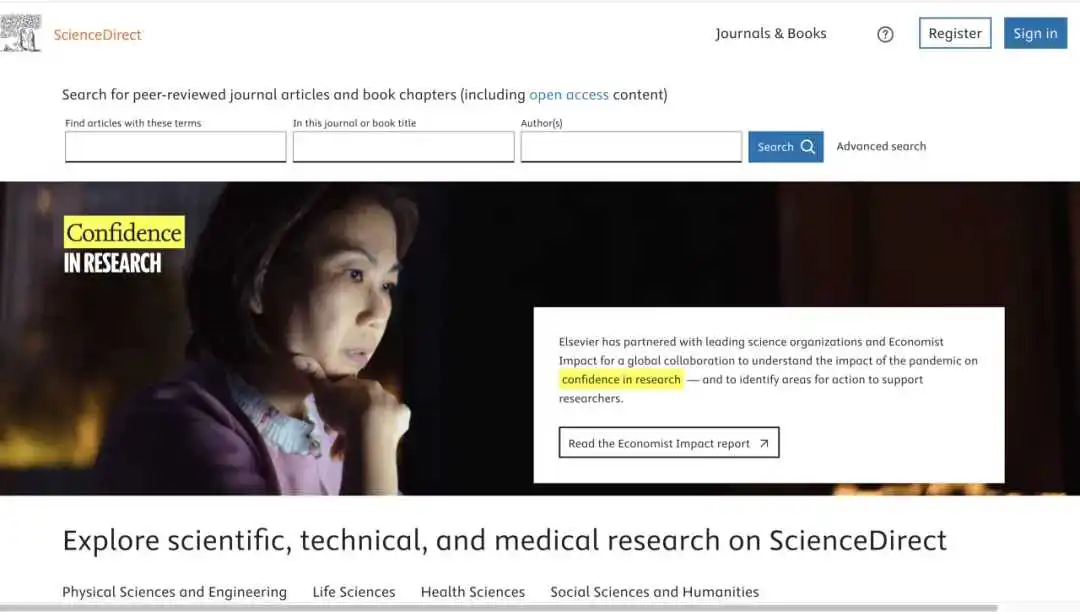Click the horizontal scrollbar at bottom
Viewport: 1080px width, 612px height.
(x=499, y=609)
